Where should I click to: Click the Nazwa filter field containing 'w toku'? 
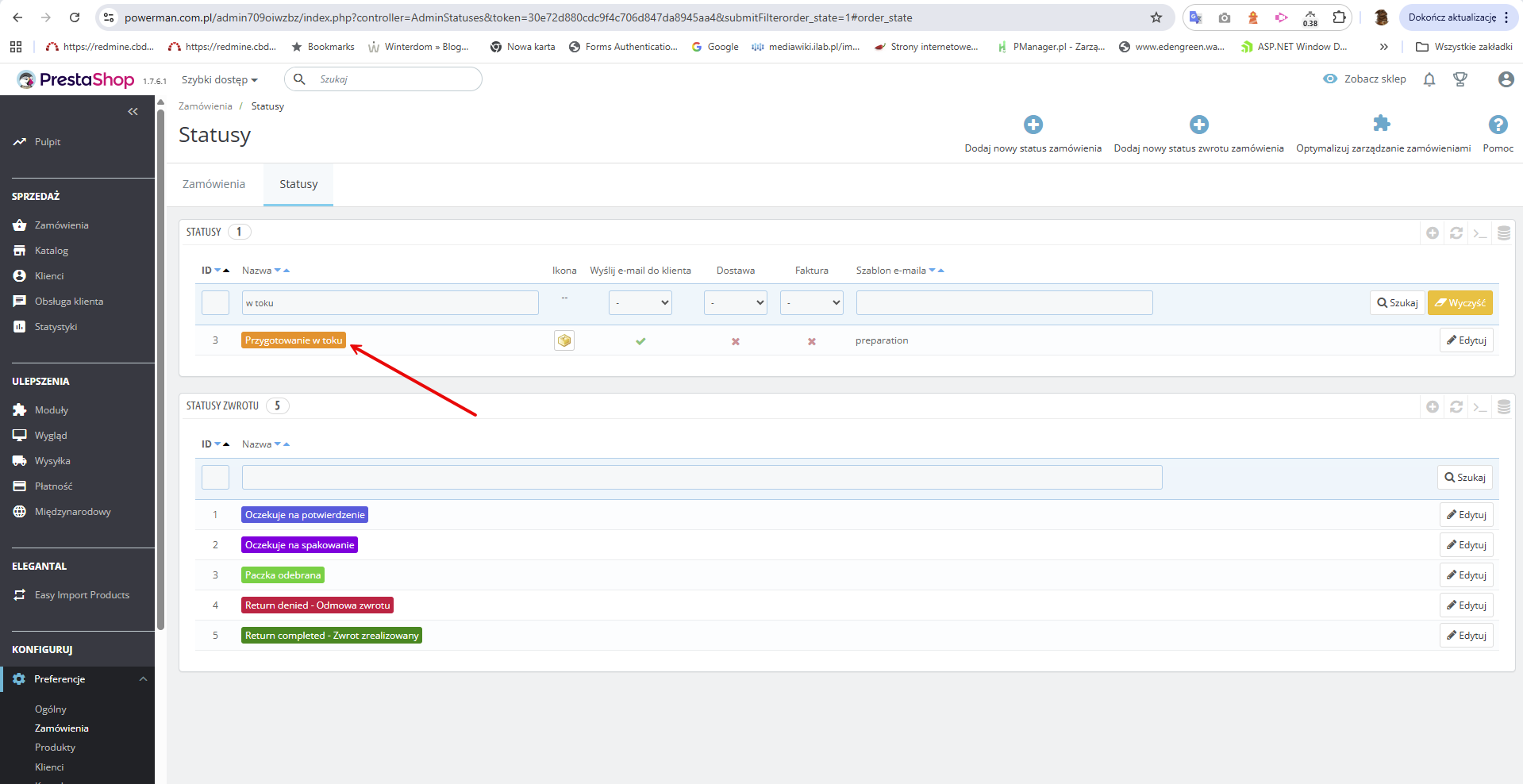point(390,303)
